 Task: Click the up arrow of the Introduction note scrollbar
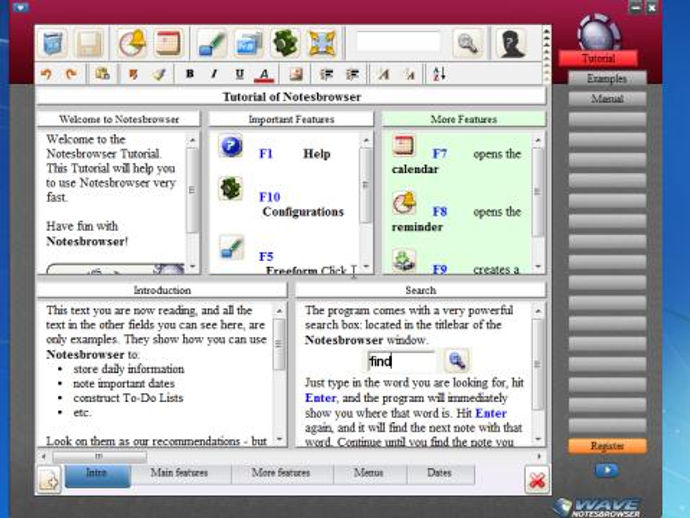279,311
